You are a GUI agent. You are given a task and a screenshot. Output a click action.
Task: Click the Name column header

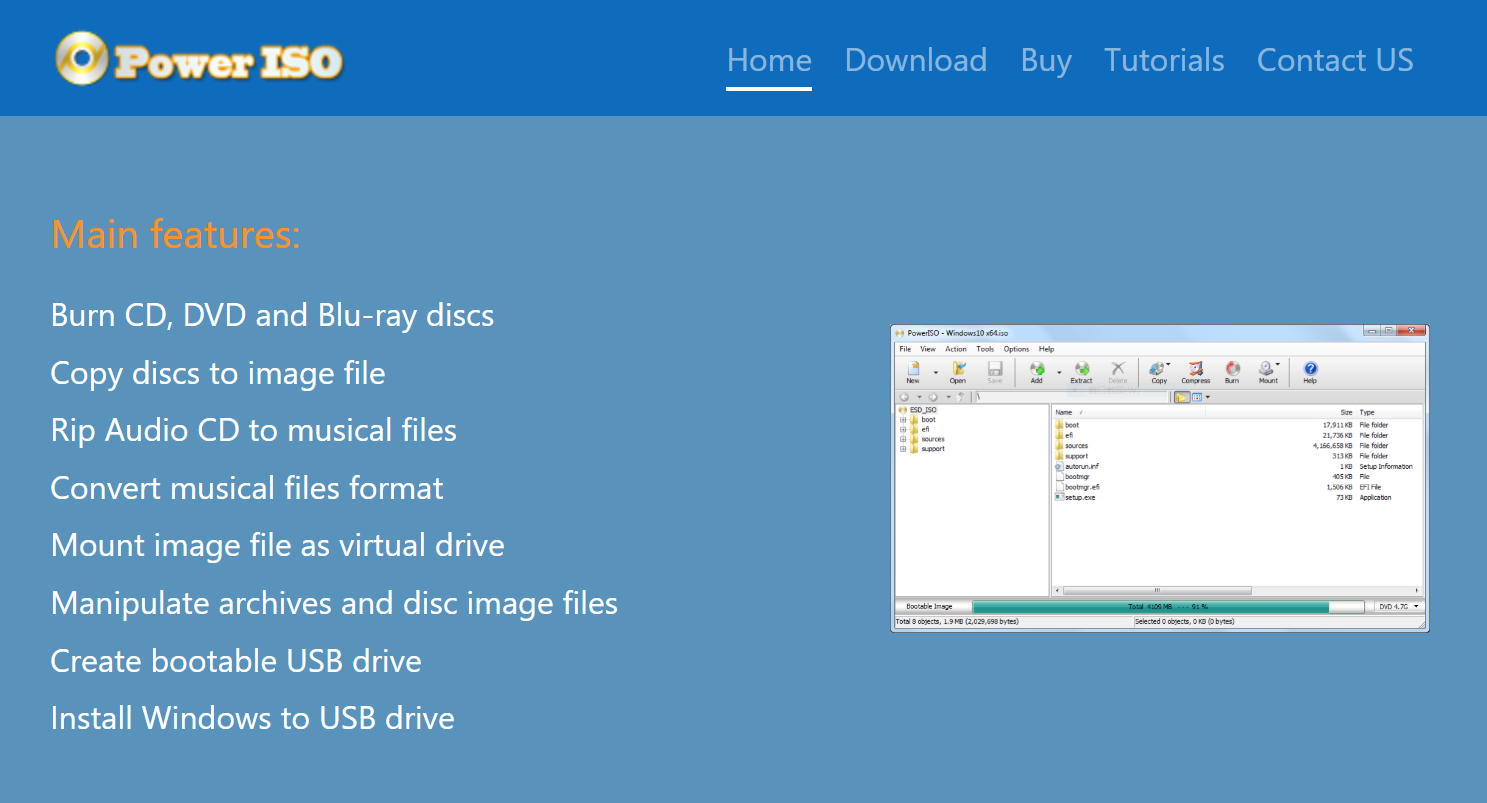click(x=1128, y=412)
